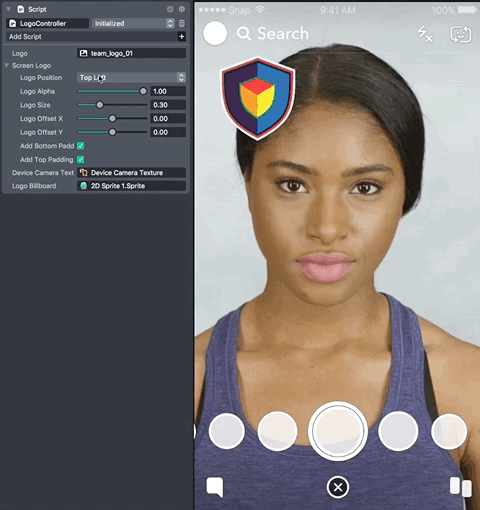480x510 pixels.
Task: Click the Script panel copy icon
Action: pos(170,9)
